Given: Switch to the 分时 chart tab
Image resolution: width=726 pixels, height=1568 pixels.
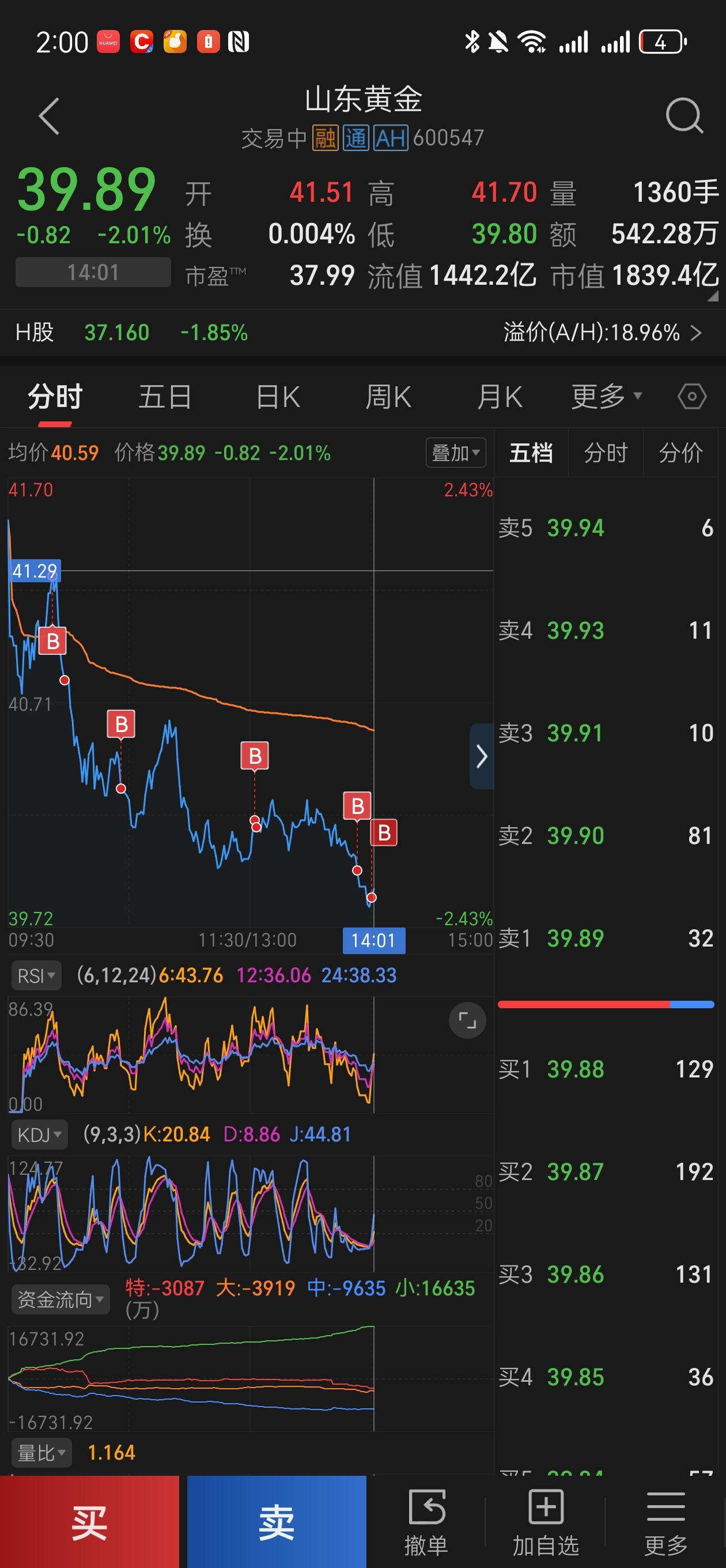Looking at the screenshot, I should (x=55, y=396).
